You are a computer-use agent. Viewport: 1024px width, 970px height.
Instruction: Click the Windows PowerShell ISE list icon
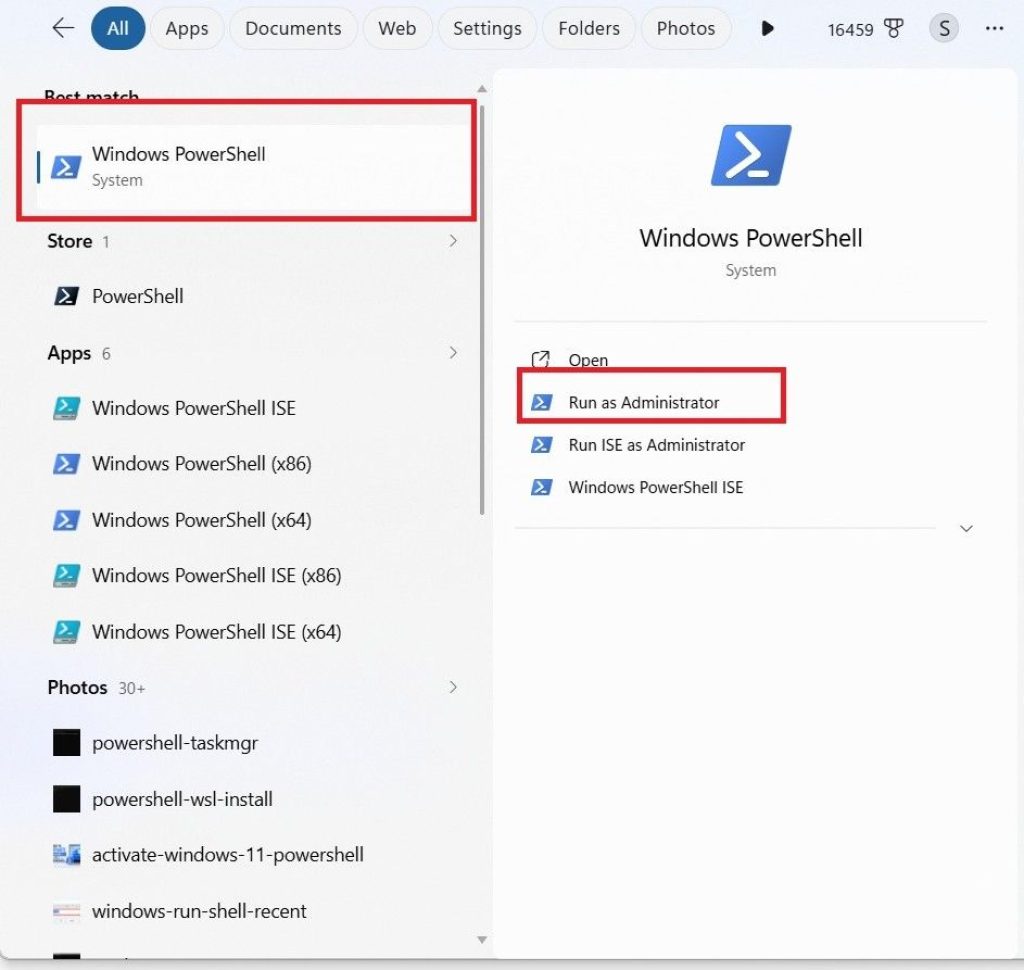(67, 408)
